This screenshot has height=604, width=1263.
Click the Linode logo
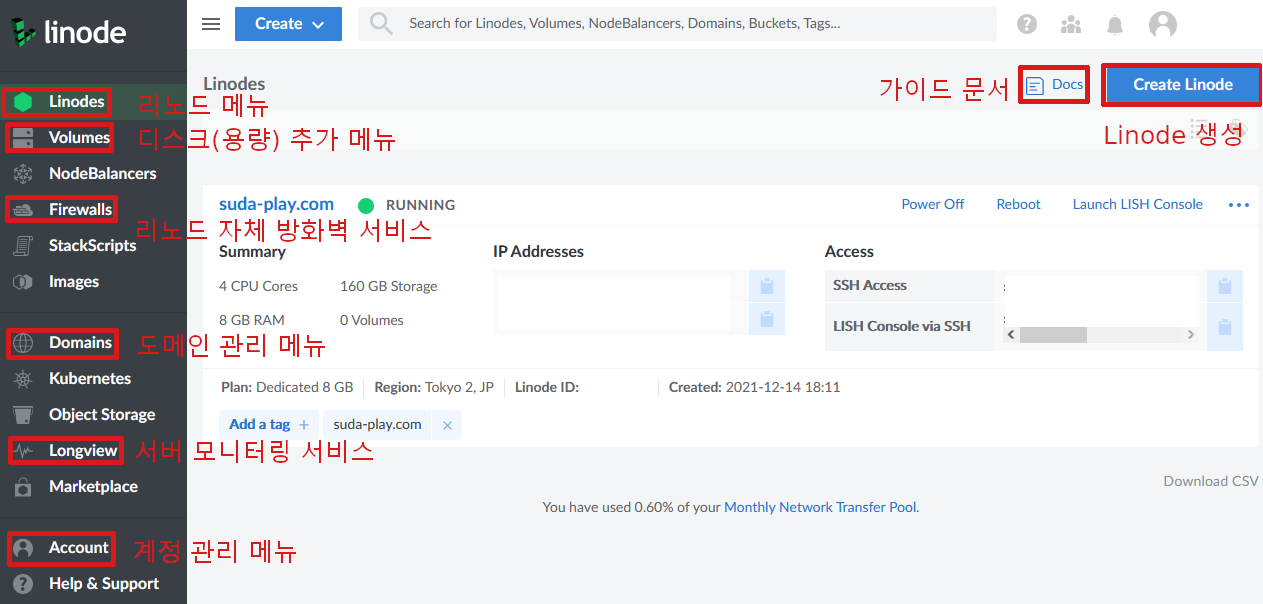point(69,32)
